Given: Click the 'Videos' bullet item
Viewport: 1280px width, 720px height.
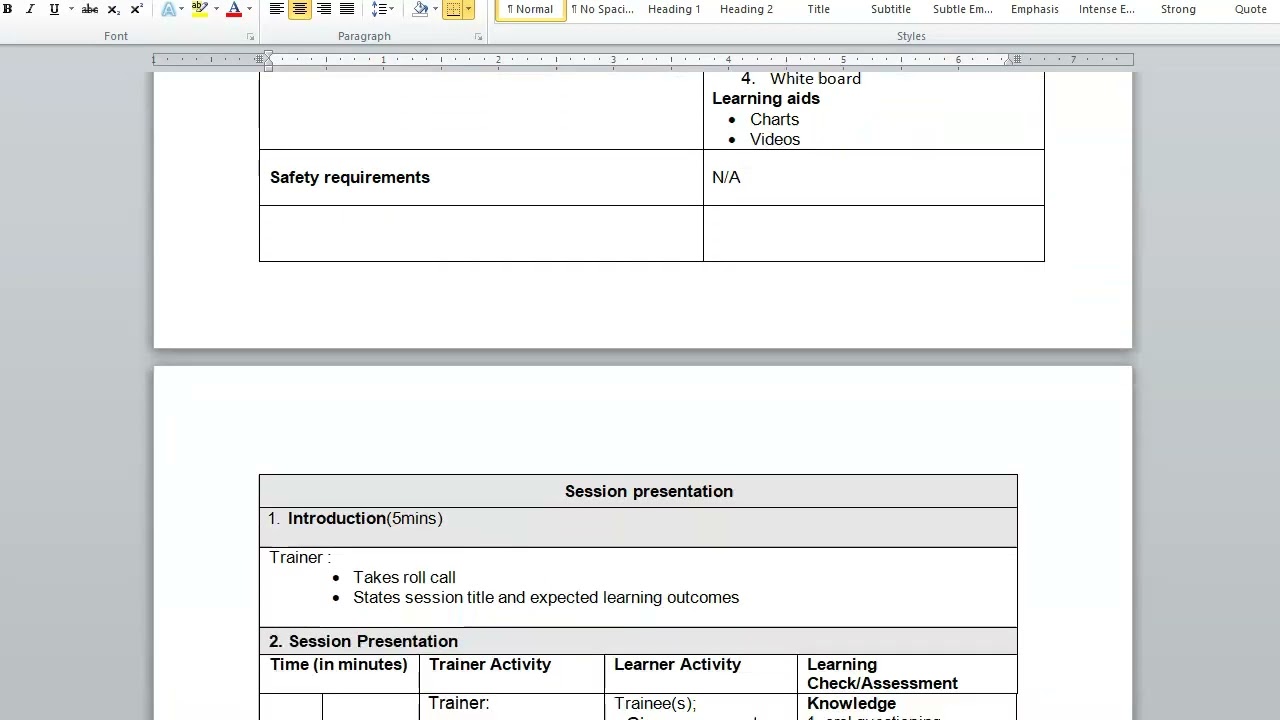Looking at the screenshot, I should click(x=775, y=139).
